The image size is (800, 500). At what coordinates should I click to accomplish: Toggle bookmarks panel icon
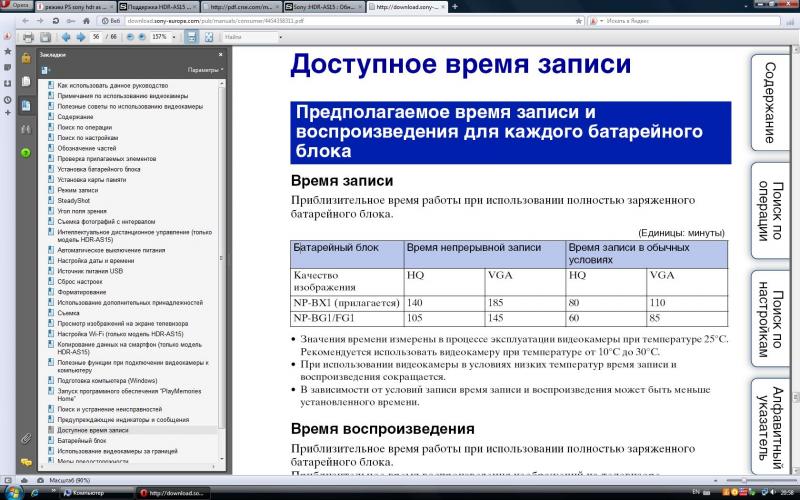point(26,106)
